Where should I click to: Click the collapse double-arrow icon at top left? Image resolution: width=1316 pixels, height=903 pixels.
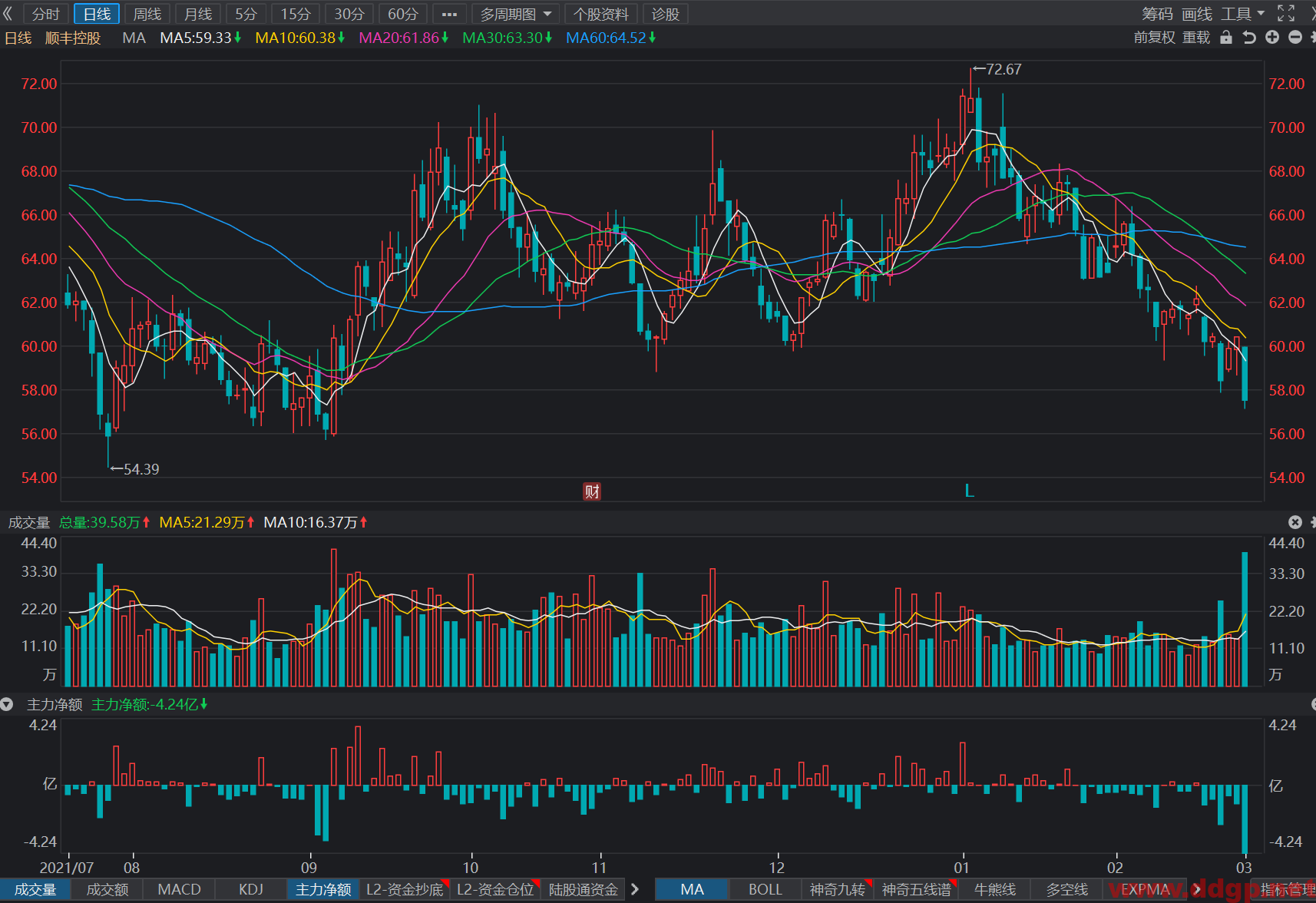(x=8, y=14)
